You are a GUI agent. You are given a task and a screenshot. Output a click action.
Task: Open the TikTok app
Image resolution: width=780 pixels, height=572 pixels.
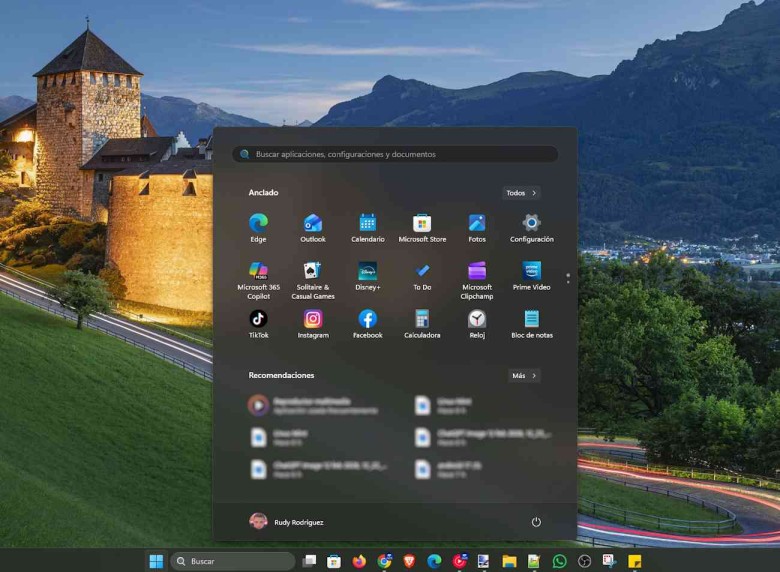pos(258,319)
